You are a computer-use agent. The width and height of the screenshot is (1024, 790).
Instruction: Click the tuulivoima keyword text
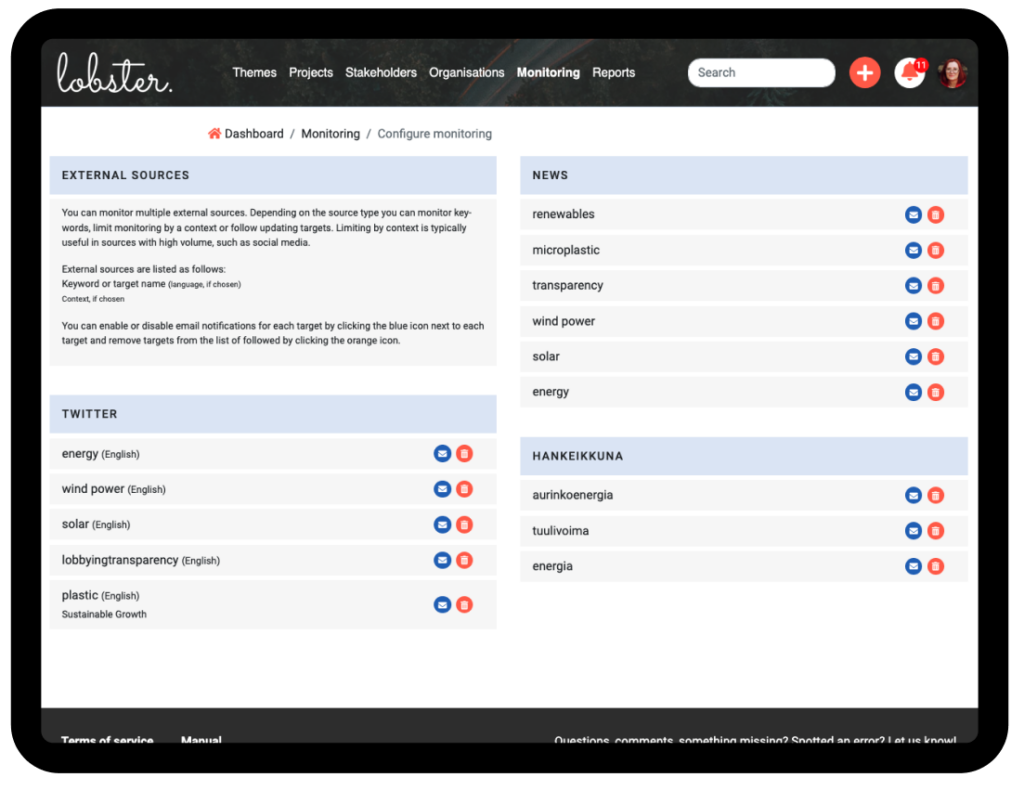[x=560, y=531]
